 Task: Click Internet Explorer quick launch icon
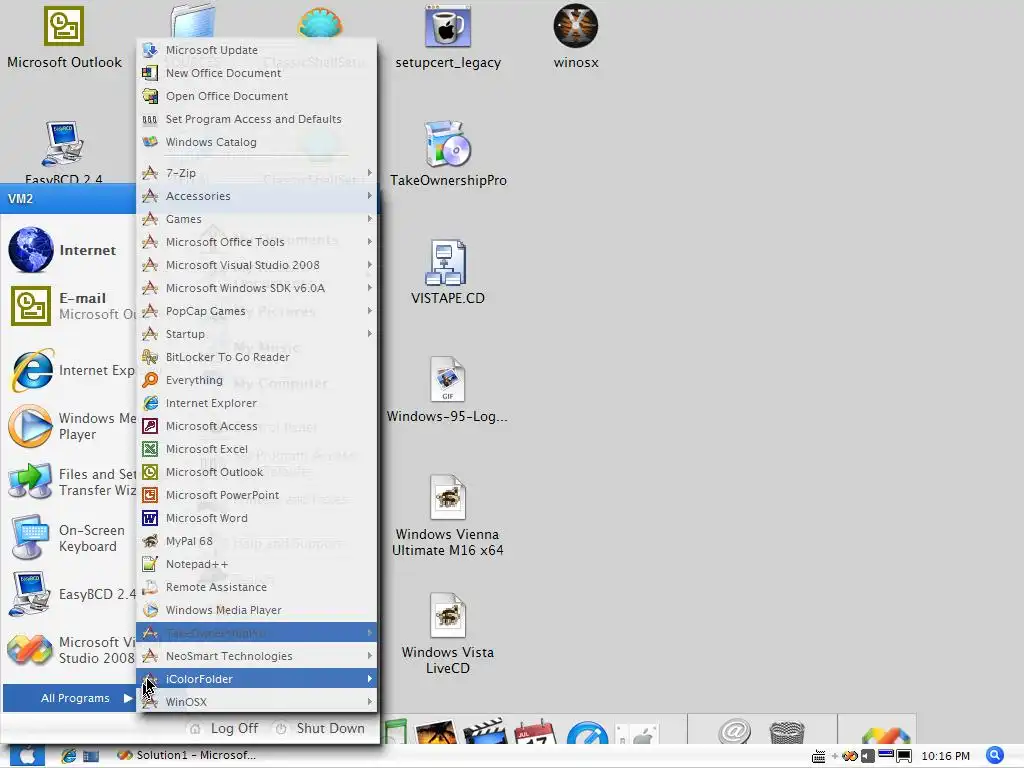(69, 756)
